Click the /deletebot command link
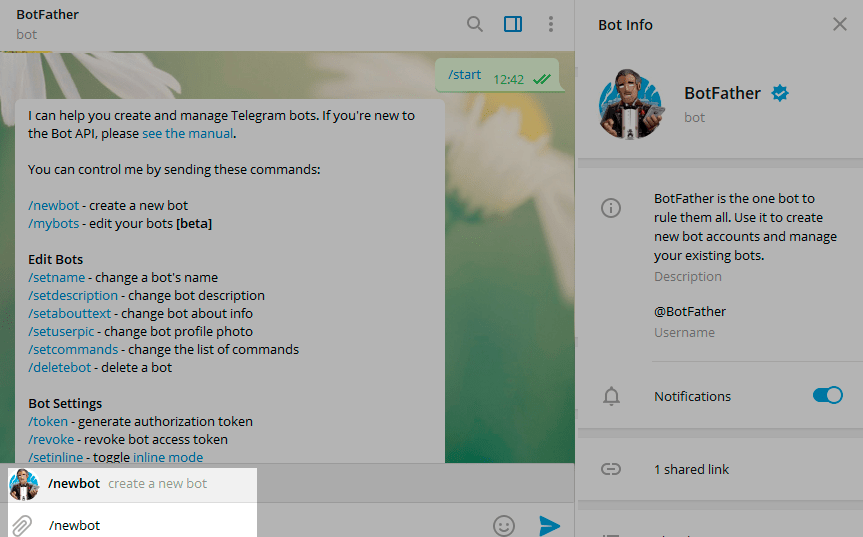Screen dimensions: 863x537 click(59, 368)
